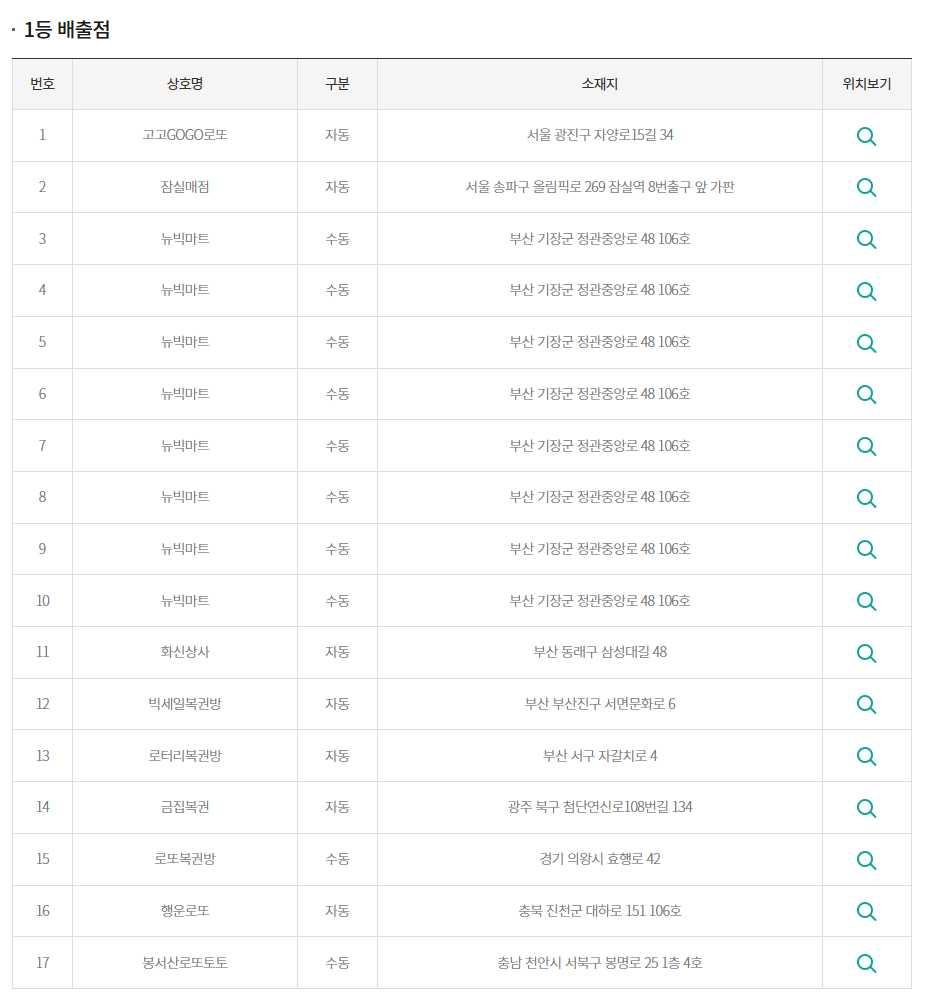Open location search for 빅세일복권방
Screen dimensions: 928x1005
click(866, 704)
